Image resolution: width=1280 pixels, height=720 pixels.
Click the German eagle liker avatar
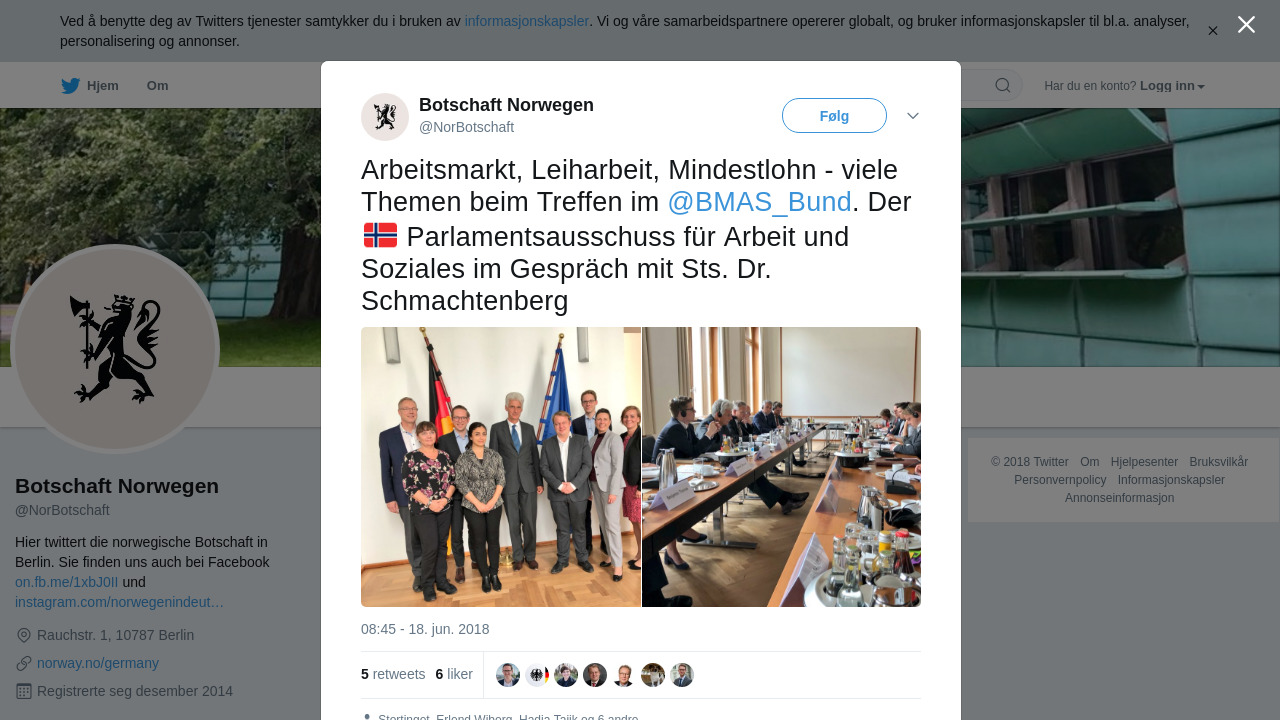click(537, 675)
